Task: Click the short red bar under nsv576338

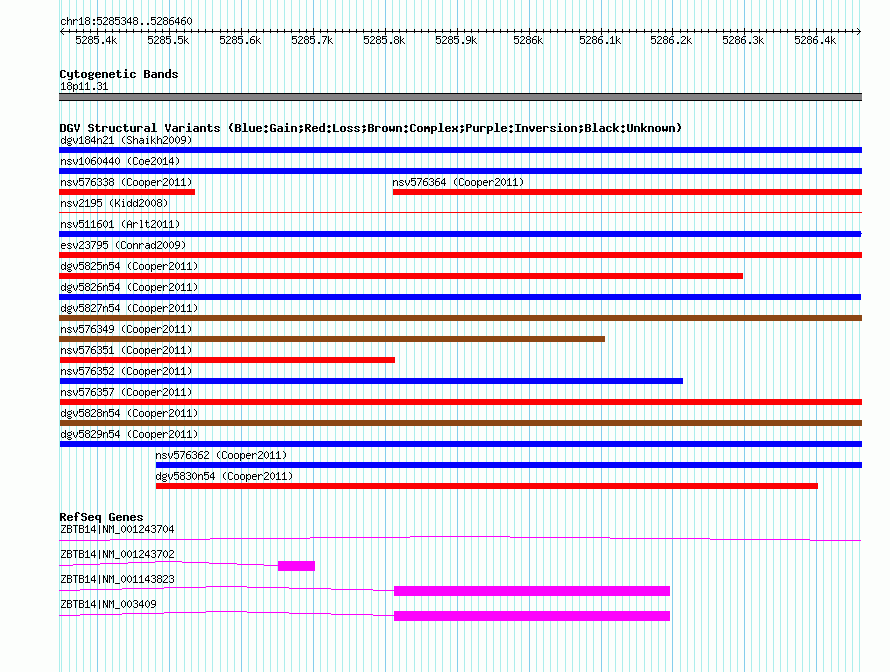Action: 127,192
